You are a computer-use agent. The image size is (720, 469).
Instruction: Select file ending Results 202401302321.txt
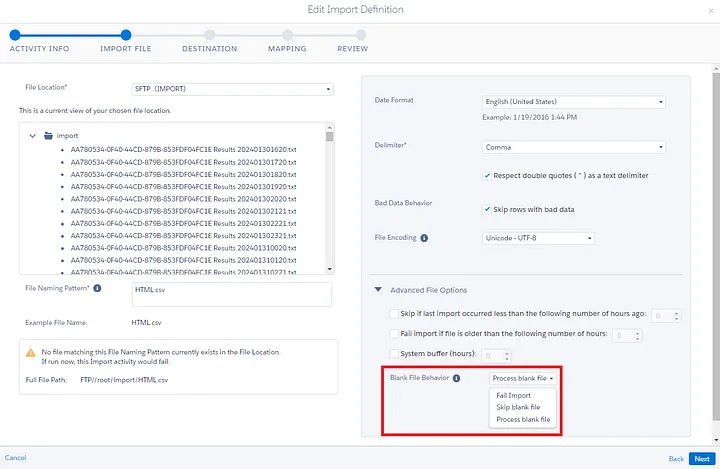click(183, 236)
